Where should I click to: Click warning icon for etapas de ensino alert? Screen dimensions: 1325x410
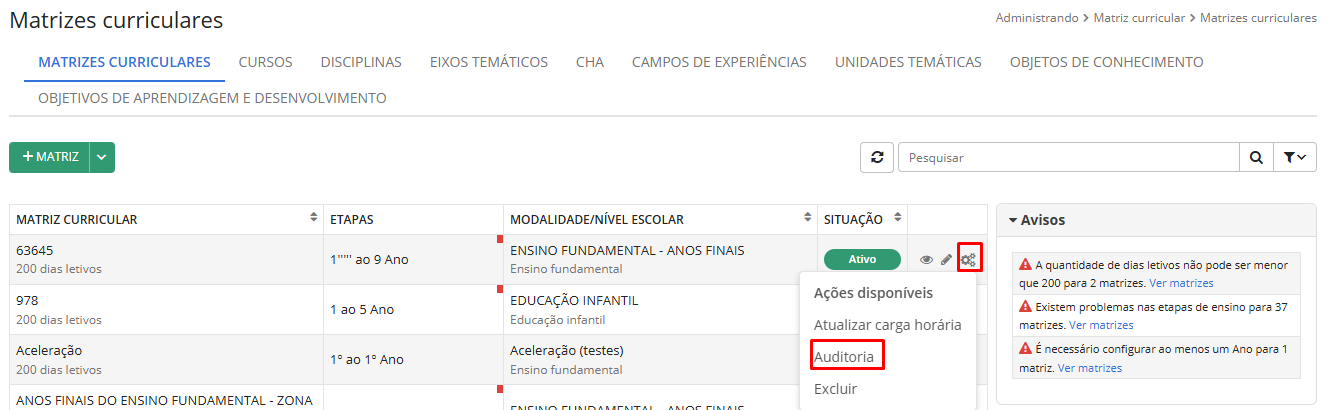click(x=1025, y=307)
